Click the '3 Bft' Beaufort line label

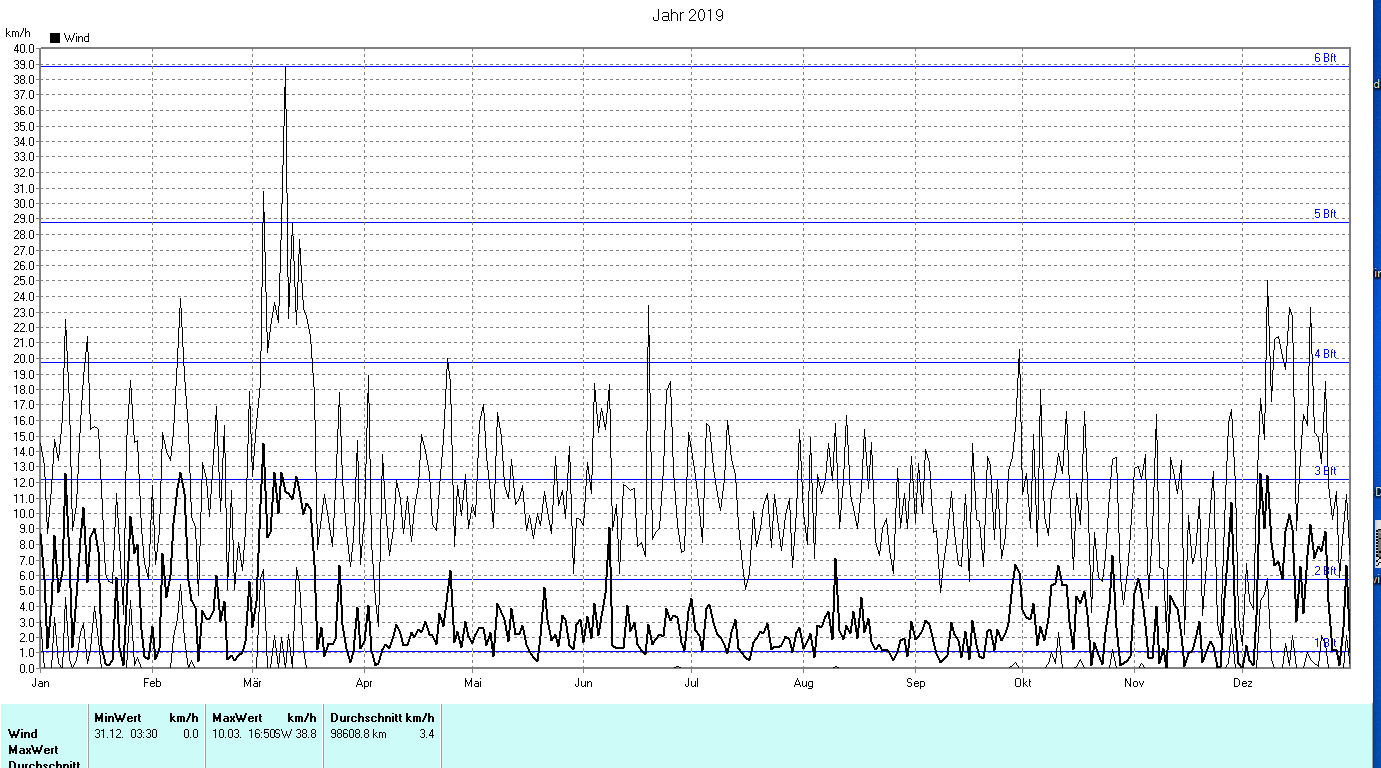(1325, 471)
